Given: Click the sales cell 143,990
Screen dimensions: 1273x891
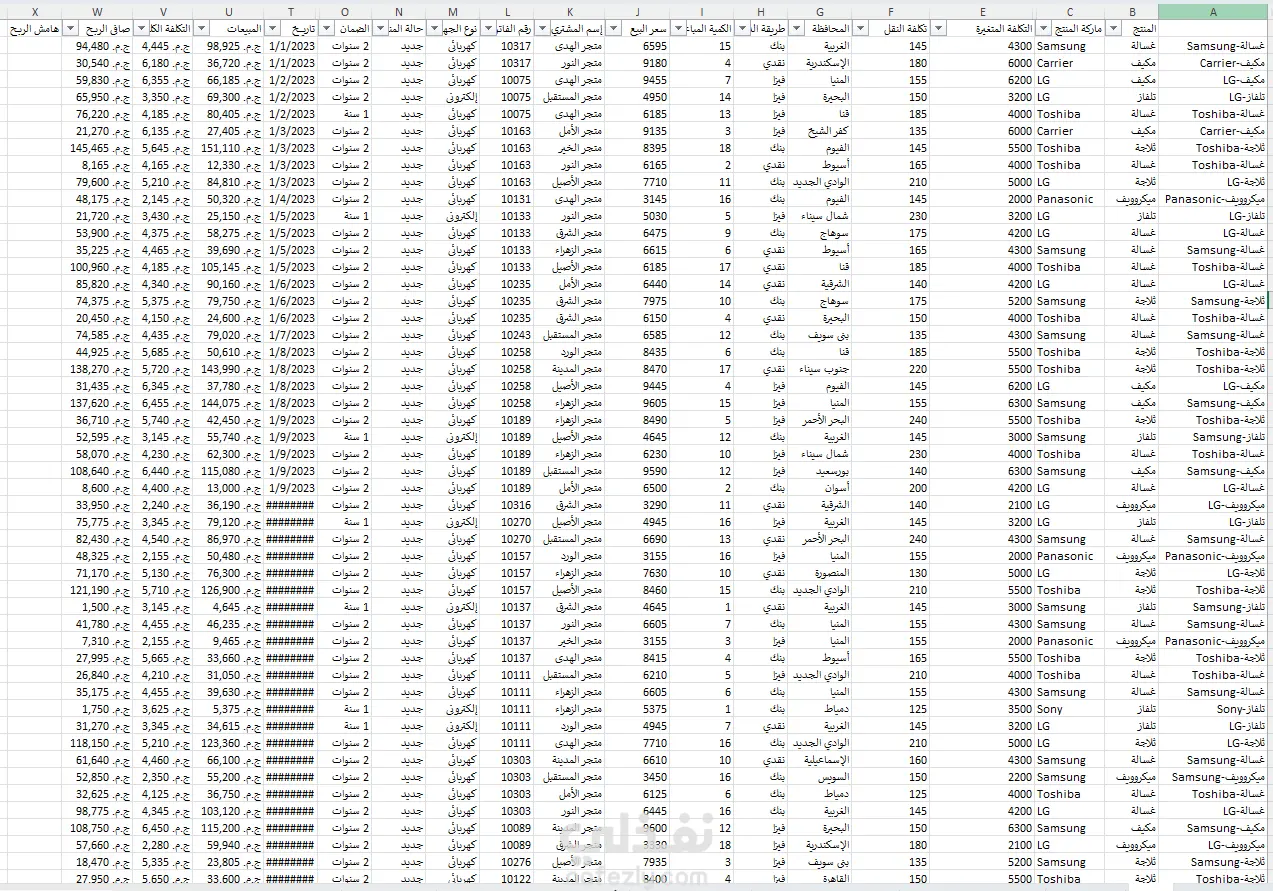Looking at the screenshot, I should pos(229,369).
